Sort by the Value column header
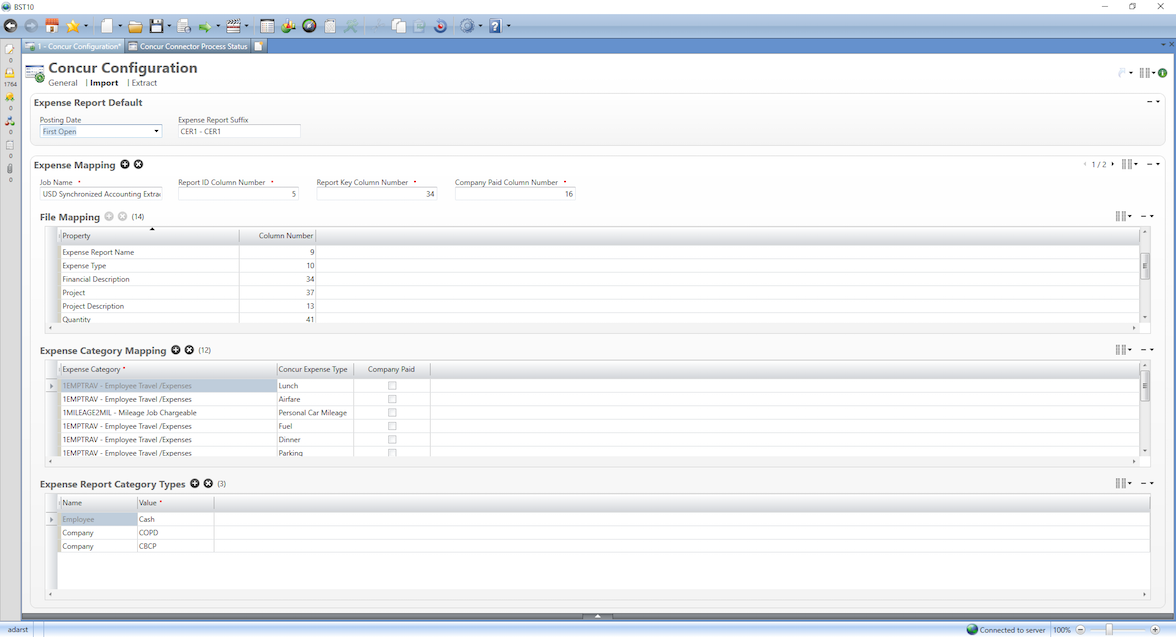The width and height of the screenshot is (1176, 637). tap(175, 503)
